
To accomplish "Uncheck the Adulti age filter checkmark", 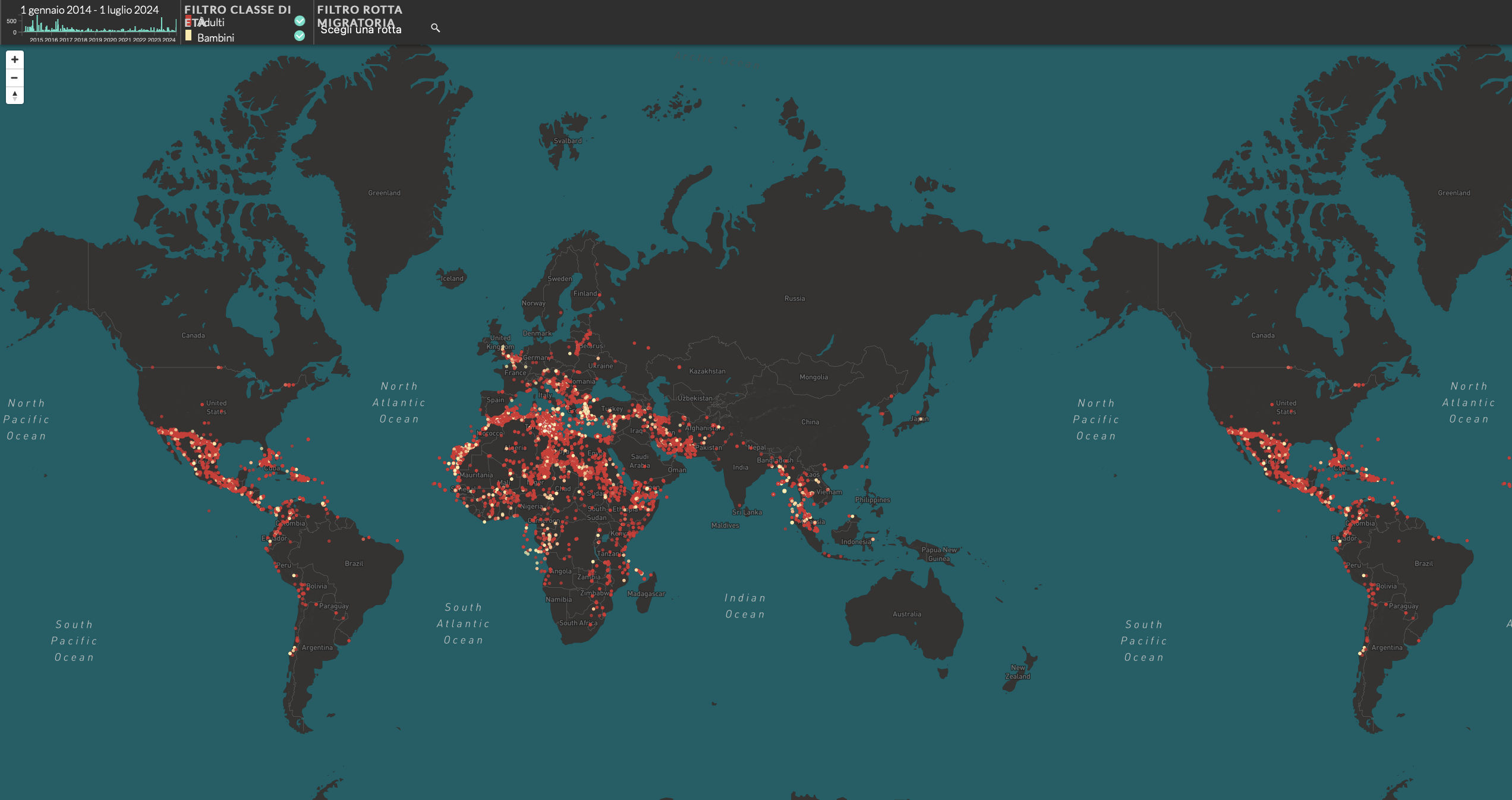I will [x=300, y=21].
